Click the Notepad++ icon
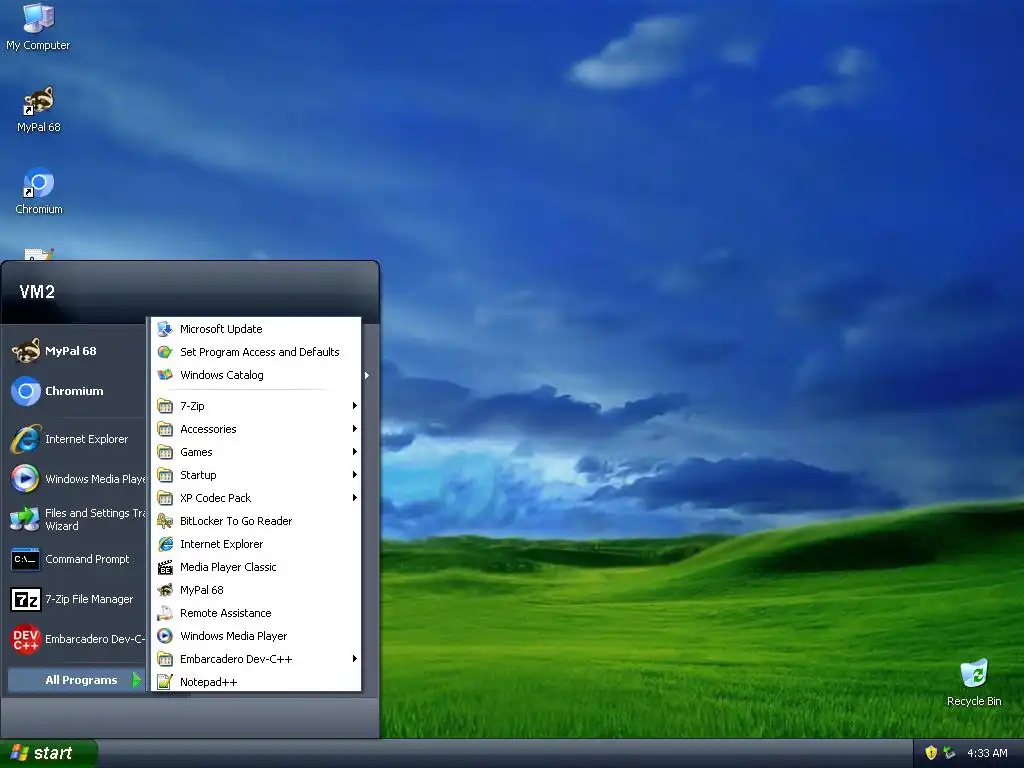Viewport: 1024px width, 768px height. pos(165,682)
